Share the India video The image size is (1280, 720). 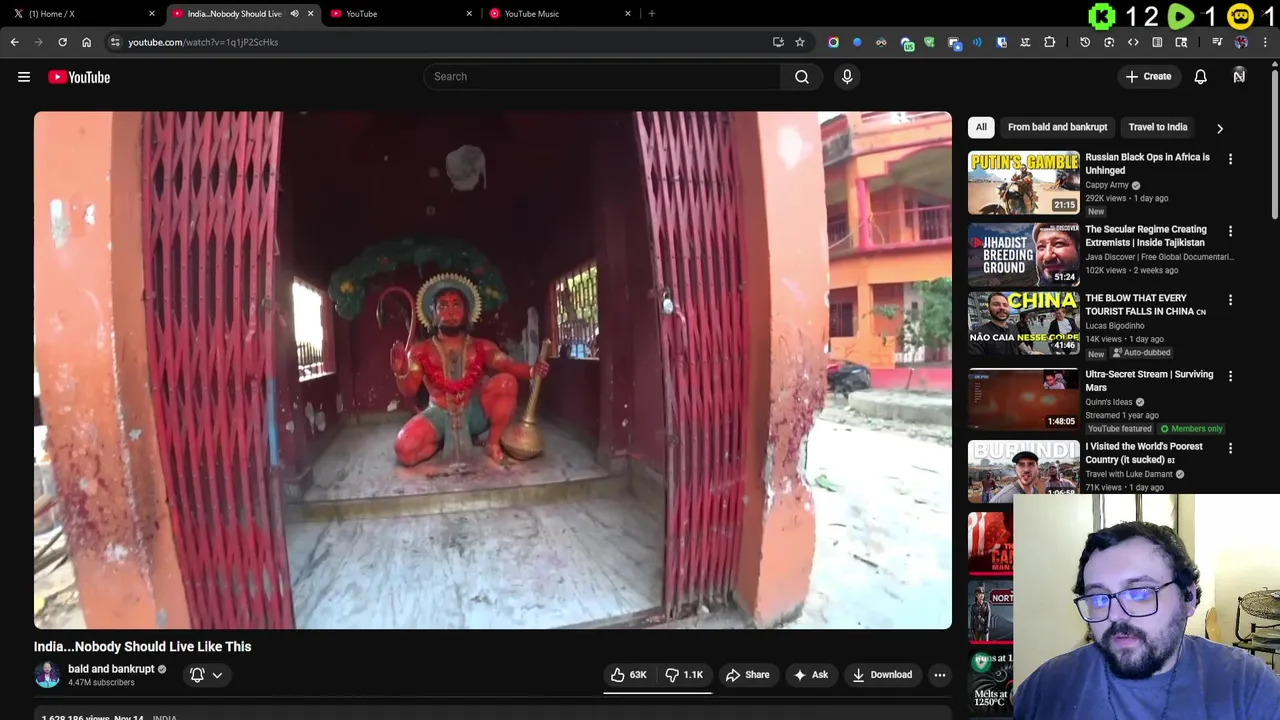(747, 675)
